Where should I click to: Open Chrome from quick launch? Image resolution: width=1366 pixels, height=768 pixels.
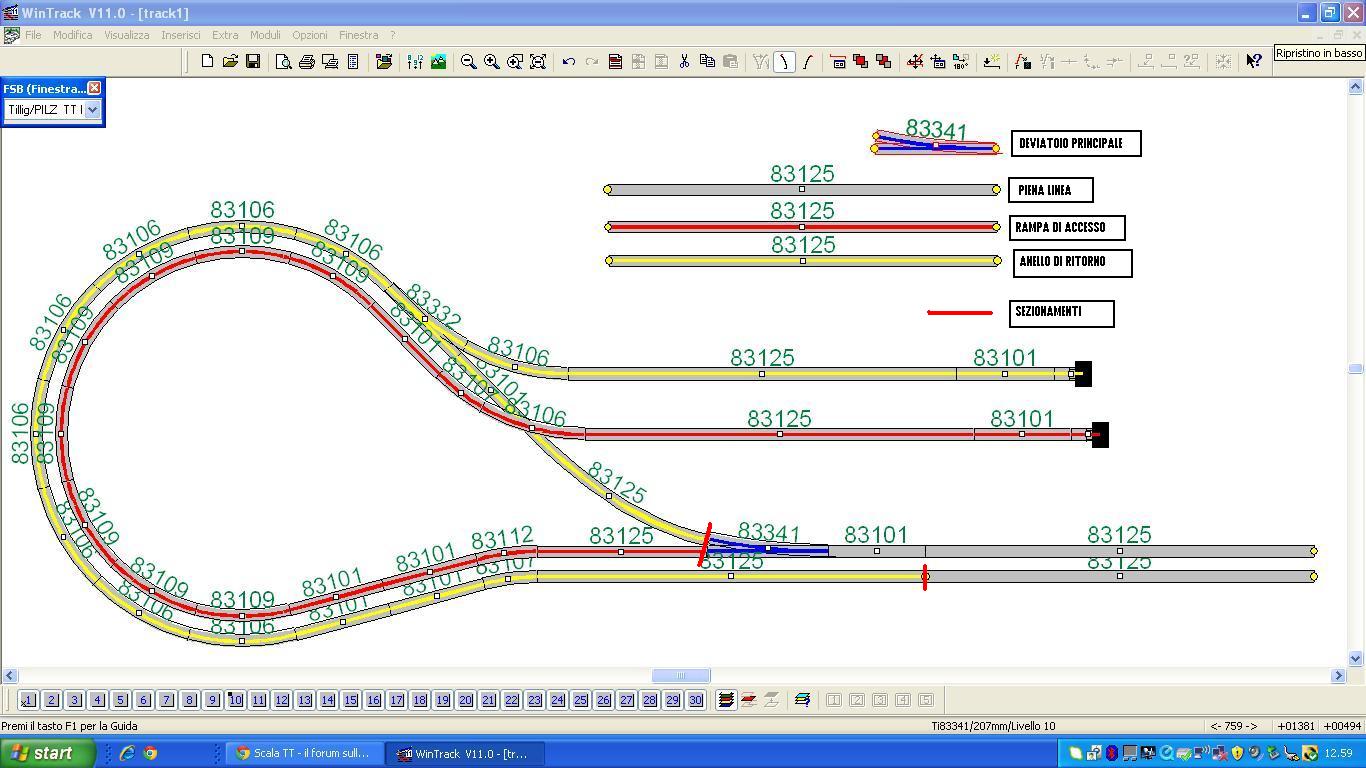150,753
